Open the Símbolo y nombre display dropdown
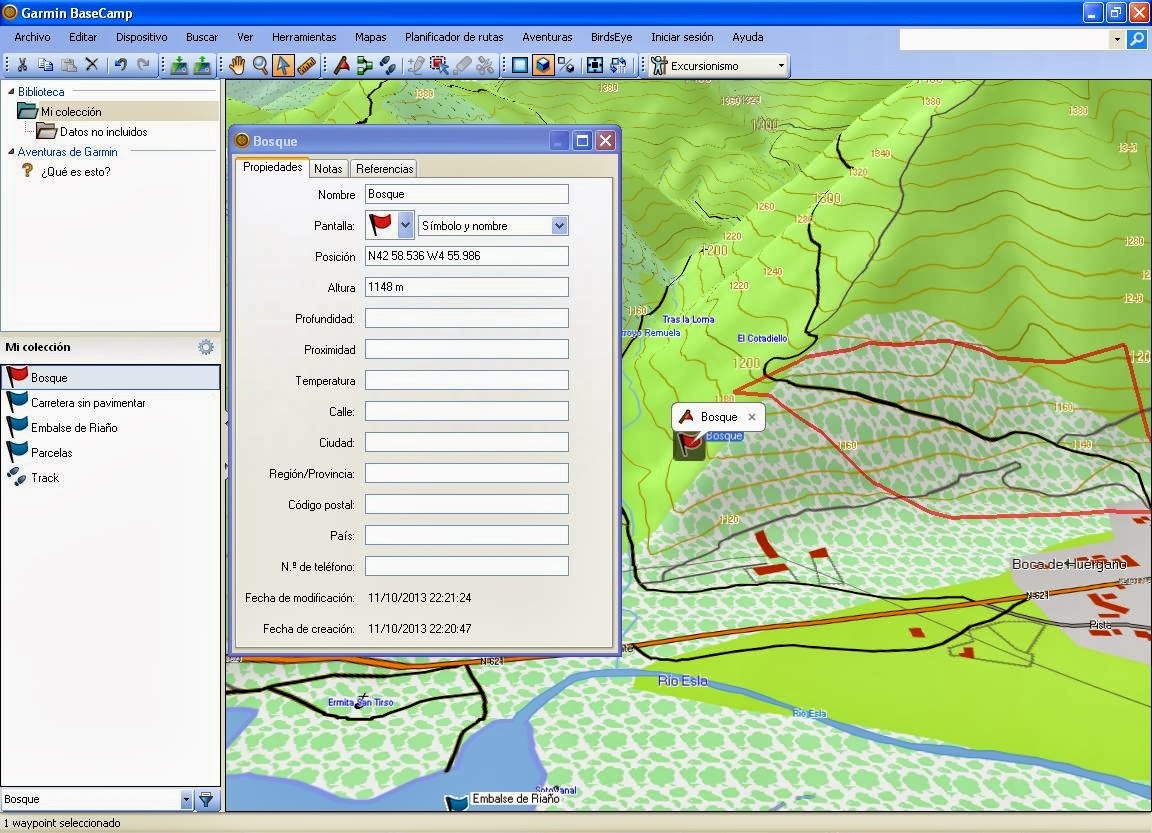1152x833 pixels. pos(558,224)
